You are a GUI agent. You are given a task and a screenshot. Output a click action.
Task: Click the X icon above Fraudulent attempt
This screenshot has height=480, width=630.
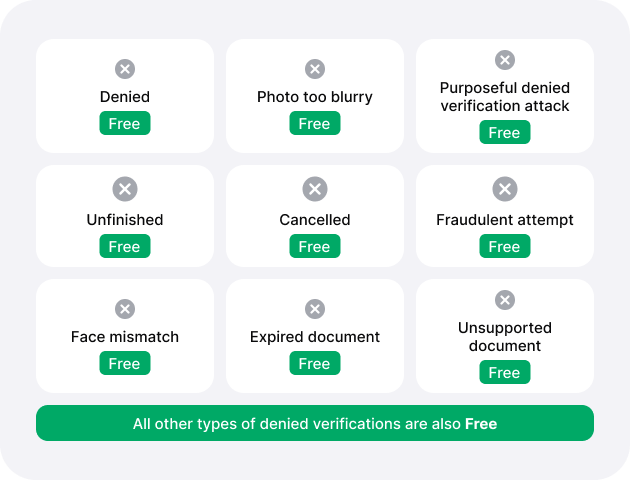[x=505, y=189]
